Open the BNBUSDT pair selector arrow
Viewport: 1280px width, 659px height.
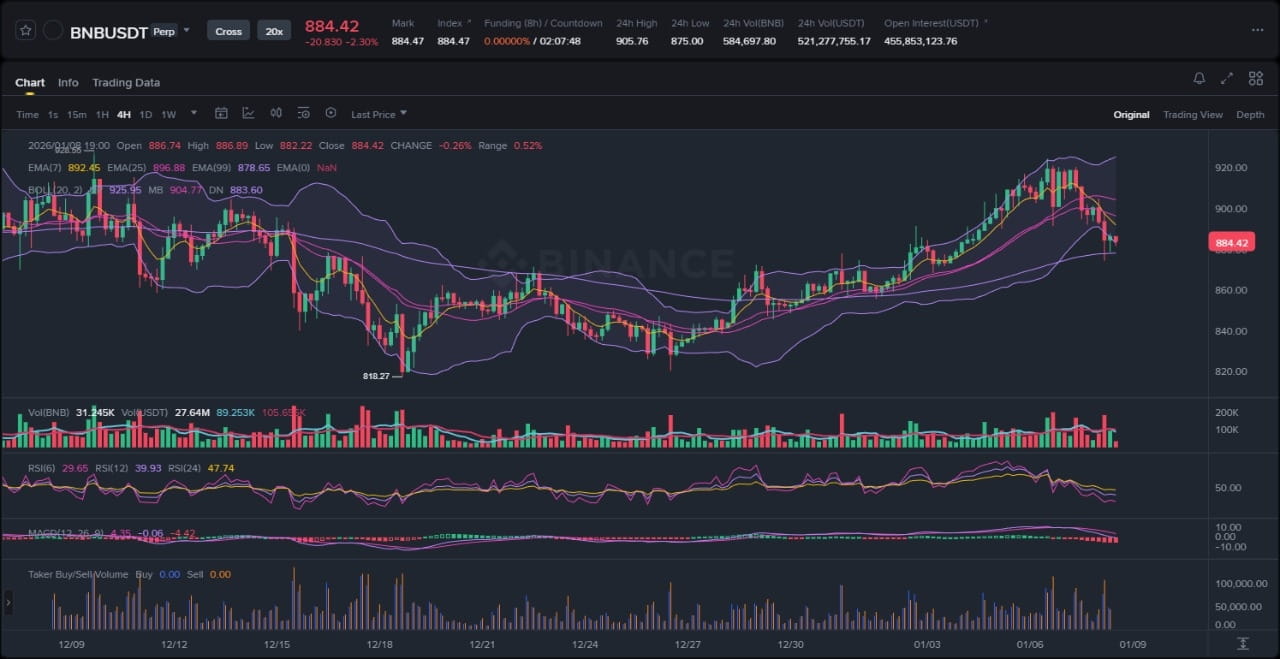(186, 31)
